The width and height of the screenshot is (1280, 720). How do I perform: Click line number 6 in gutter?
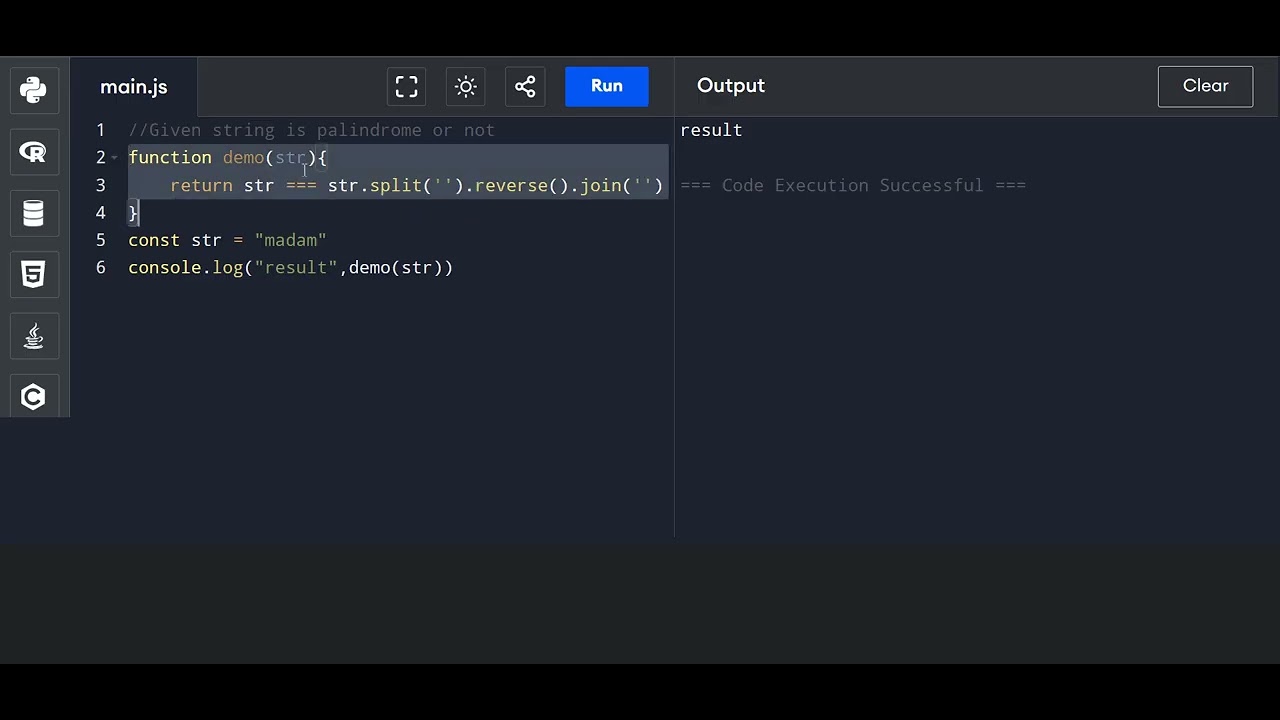click(x=100, y=268)
